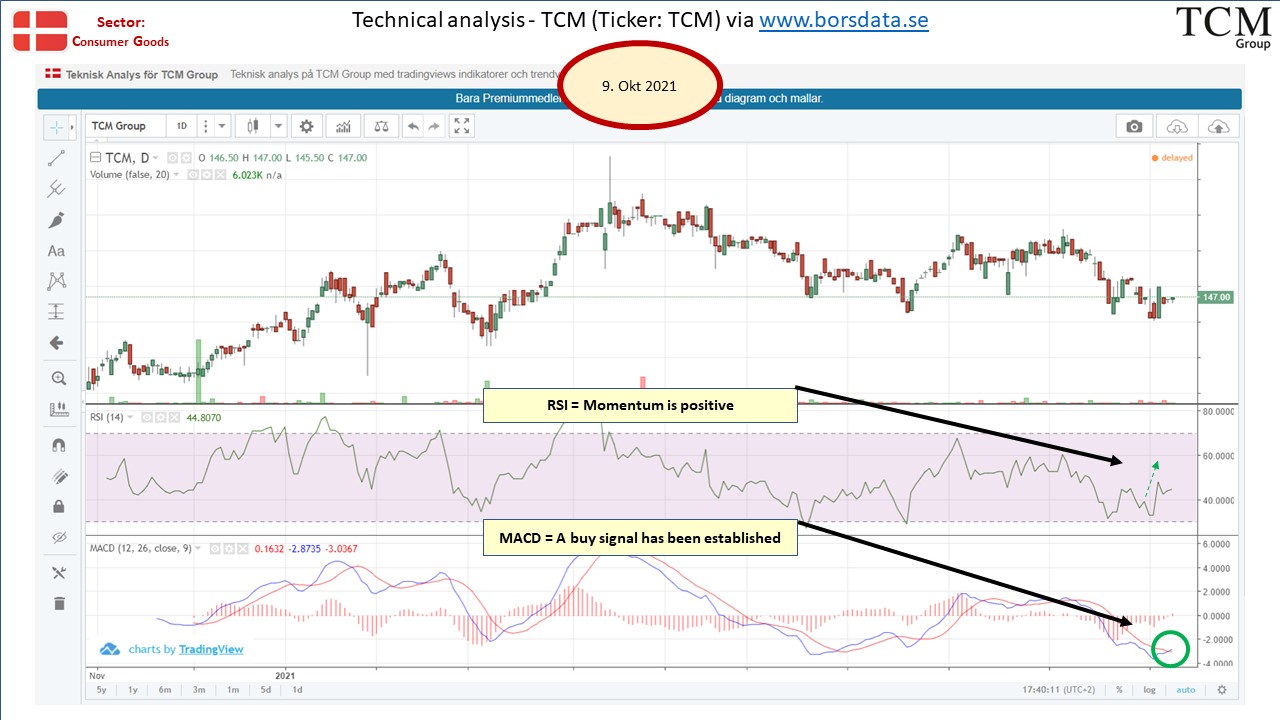The height and width of the screenshot is (720, 1280).
Task: Click the 147.00 price label
Action: tap(1216, 297)
